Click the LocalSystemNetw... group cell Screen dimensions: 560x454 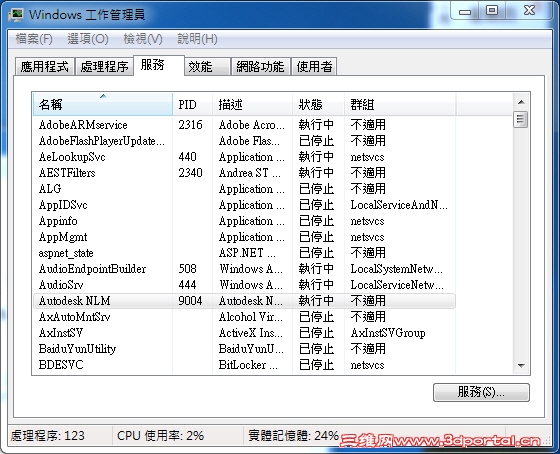(397, 269)
